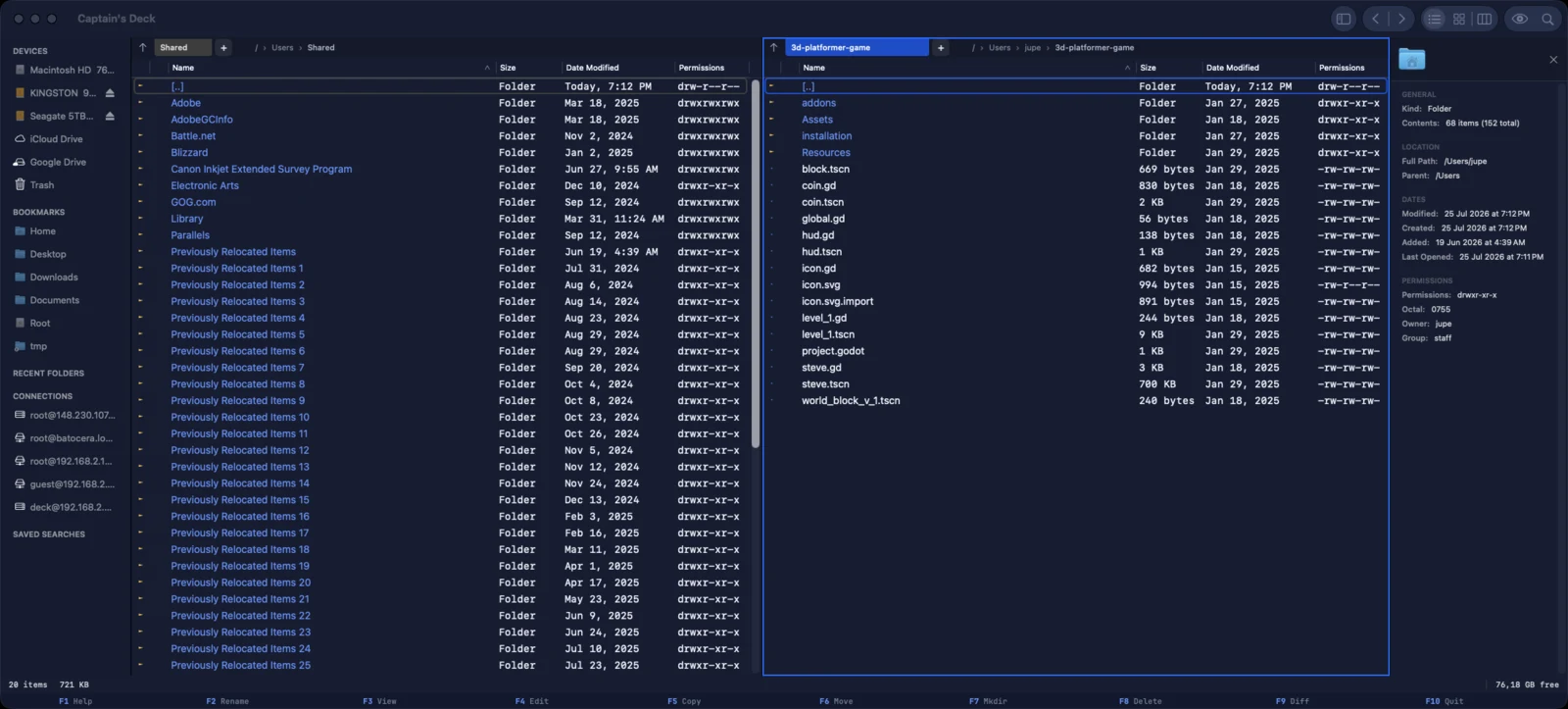Toggle the preview eye icon in toolbar
Image resolution: width=1568 pixels, height=709 pixels.
(x=1520, y=19)
